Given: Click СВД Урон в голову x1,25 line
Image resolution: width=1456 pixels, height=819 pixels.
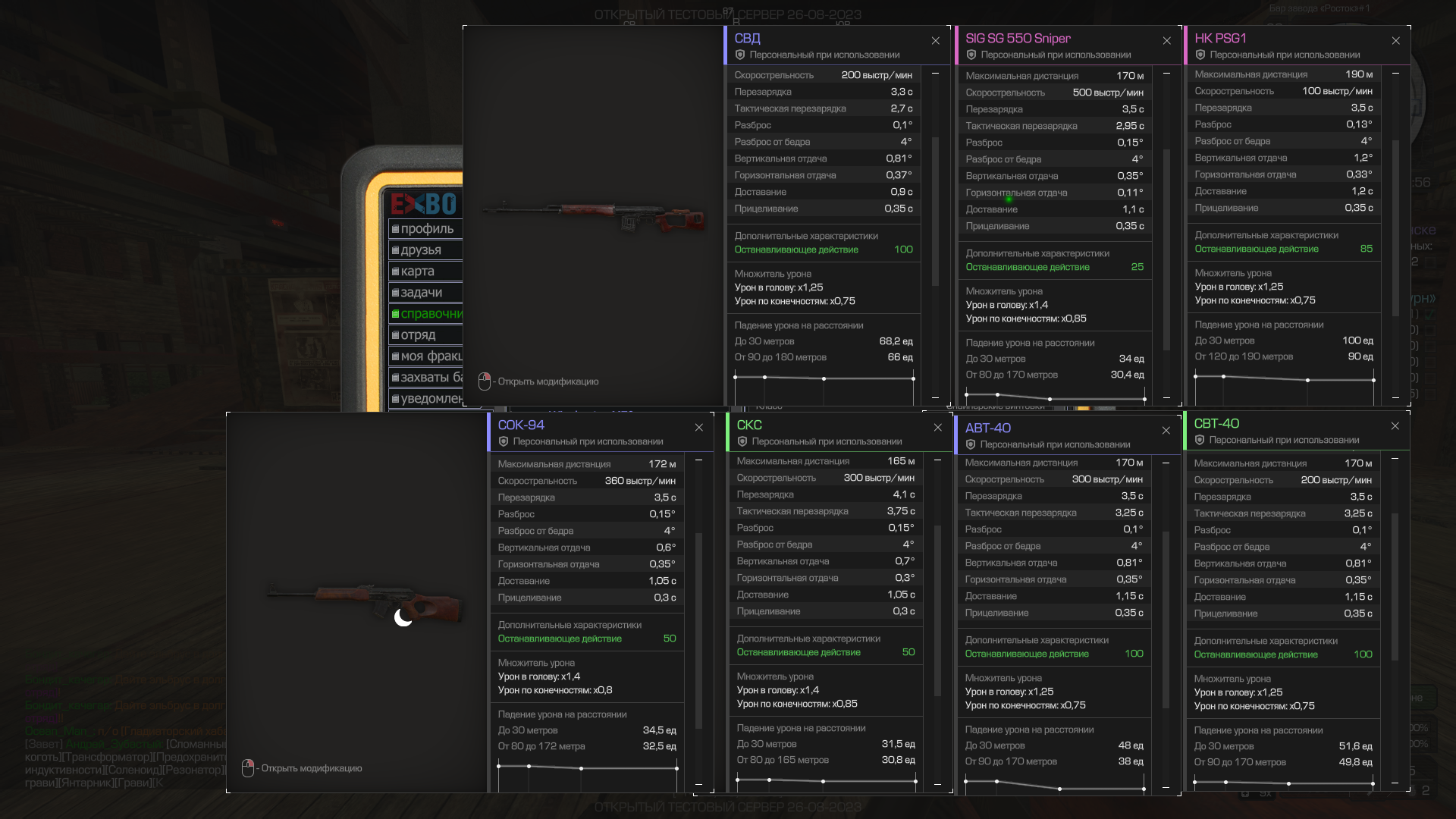Looking at the screenshot, I should [779, 287].
